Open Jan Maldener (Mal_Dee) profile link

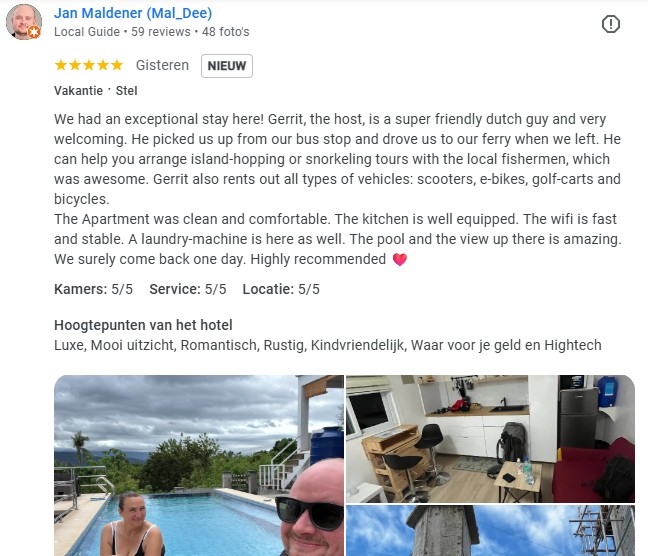(x=133, y=13)
